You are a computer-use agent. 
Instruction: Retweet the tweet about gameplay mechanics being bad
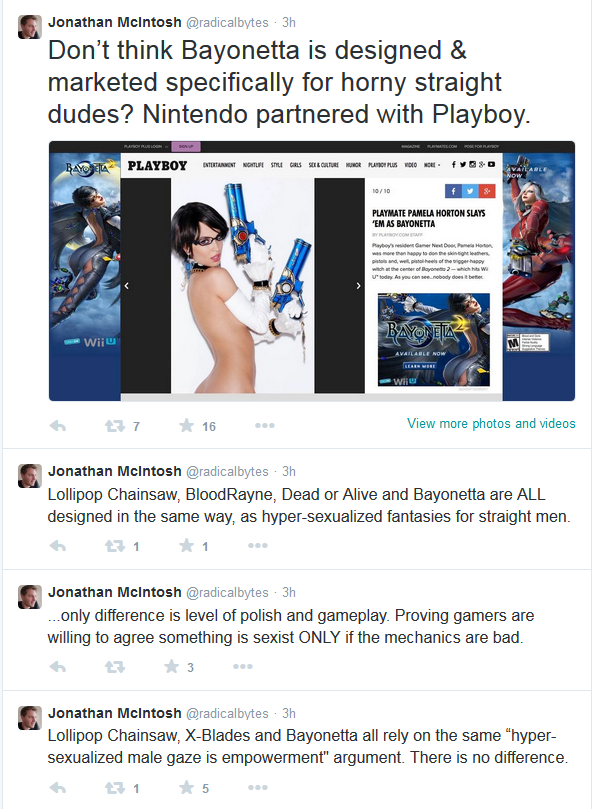(x=115, y=667)
